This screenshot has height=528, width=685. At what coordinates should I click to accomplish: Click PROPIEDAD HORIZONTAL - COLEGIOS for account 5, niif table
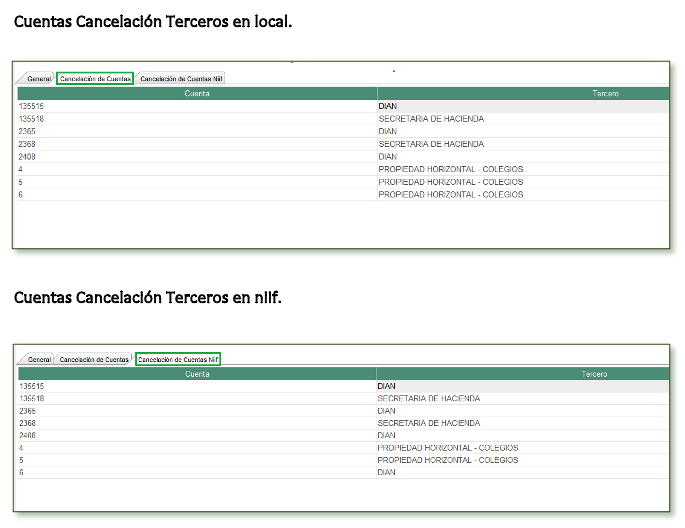[447, 460]
